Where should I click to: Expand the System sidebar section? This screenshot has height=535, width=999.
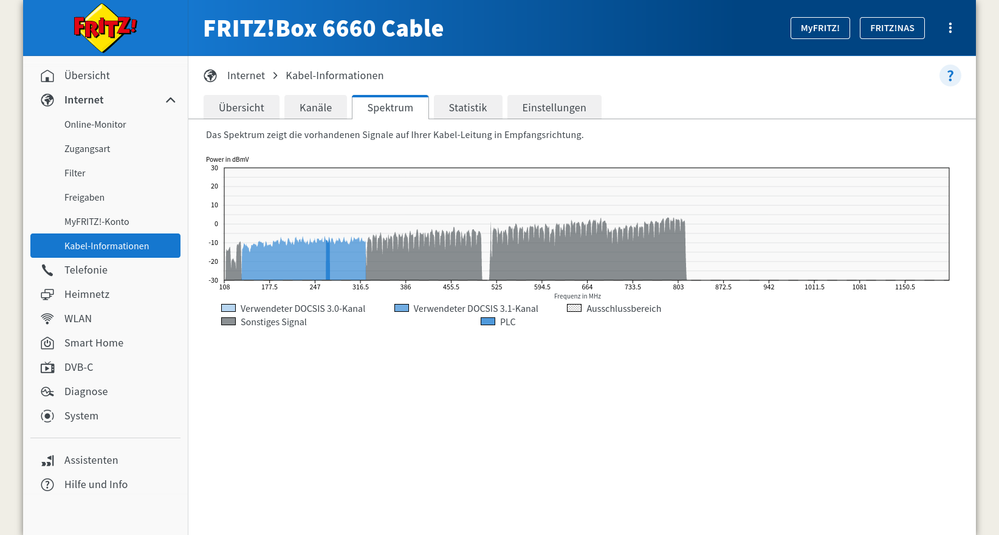point(81,416)
